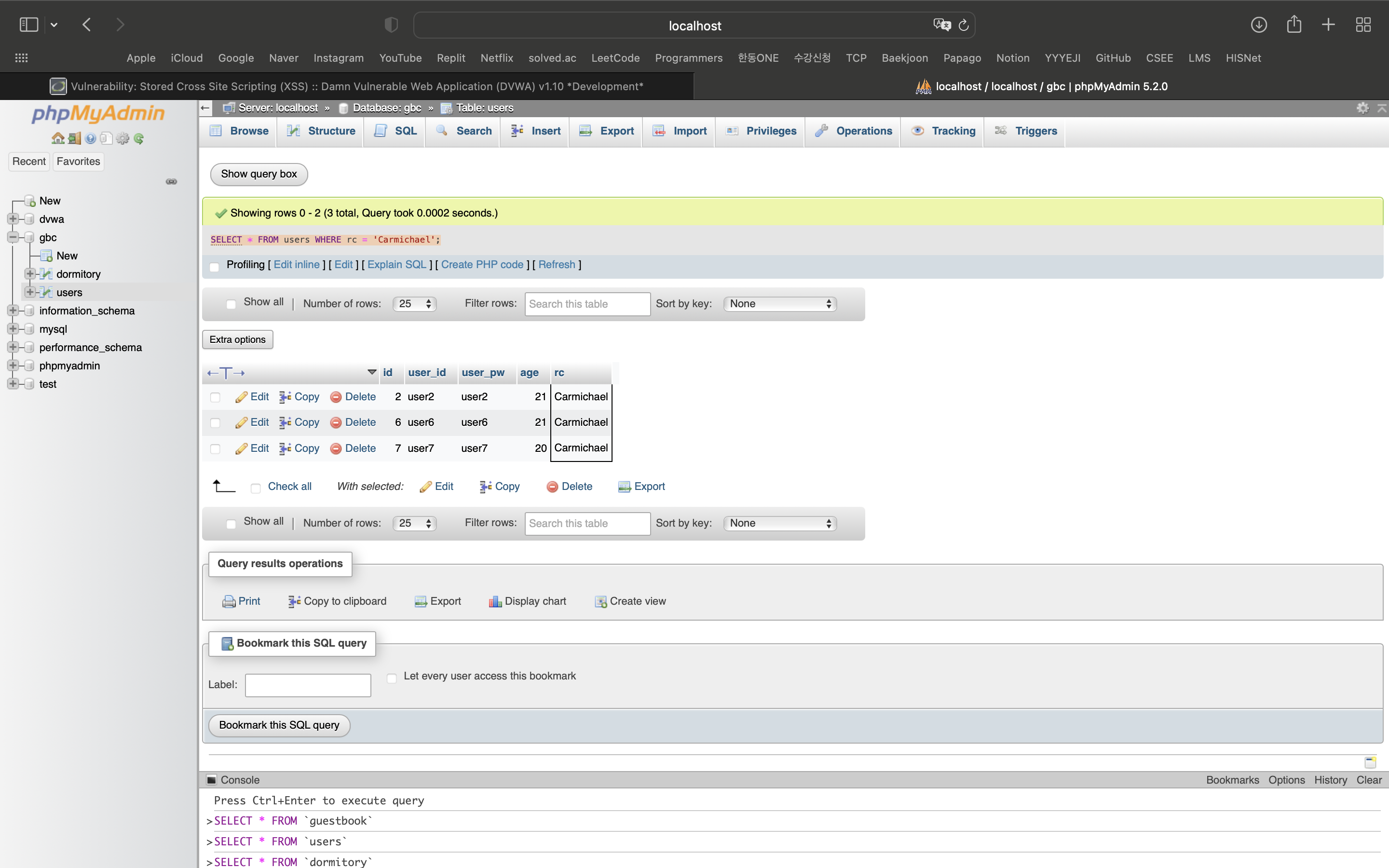Click the phpMyAdmin Home icon
This screenshot has height=868, width=1389.
[x=57, y=138]
